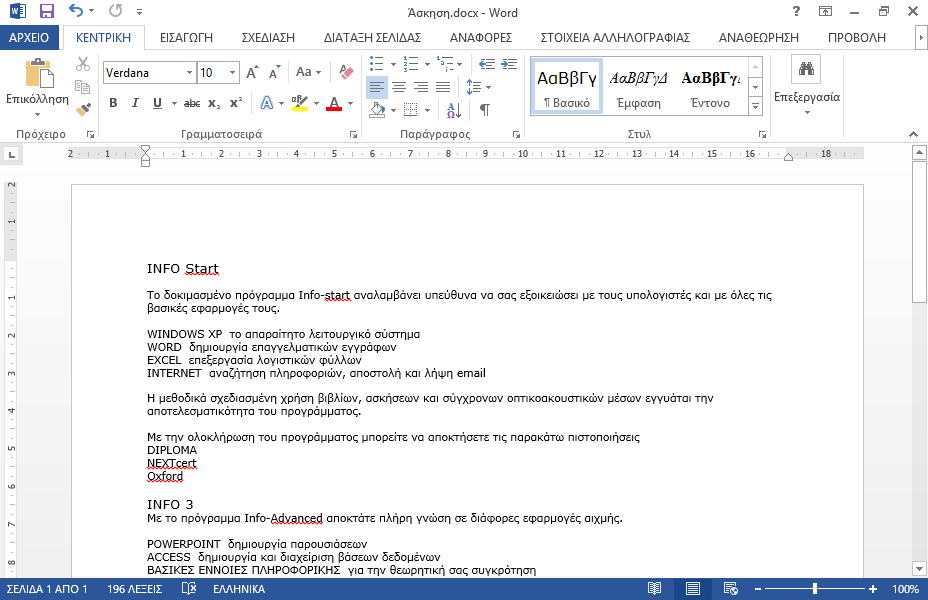Collapse the ribbon with the up arrow
Image resolution: width=928 pixels, height=600 pixels.
click(913, 134)
